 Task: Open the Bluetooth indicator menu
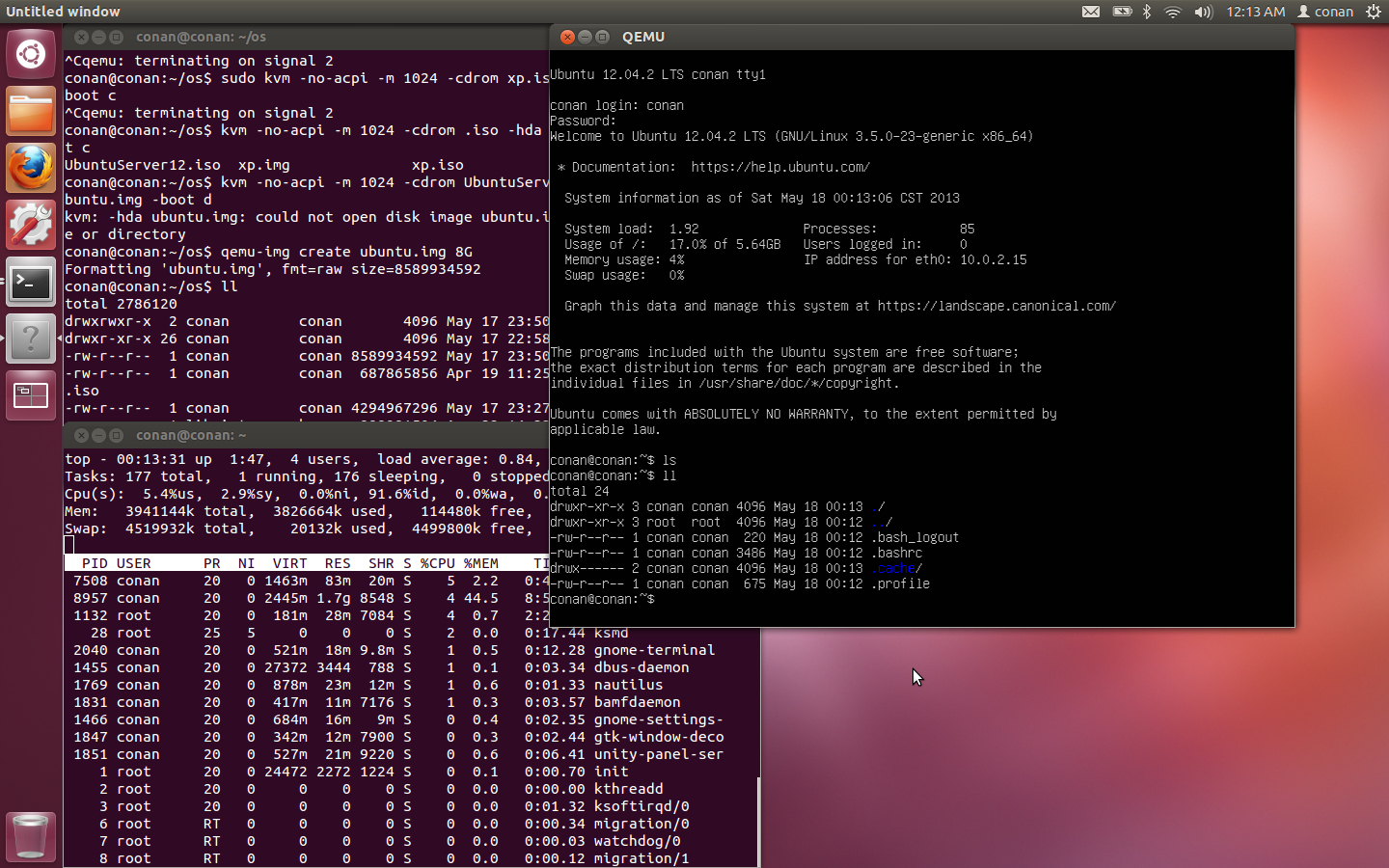[x=1147, y=12]
